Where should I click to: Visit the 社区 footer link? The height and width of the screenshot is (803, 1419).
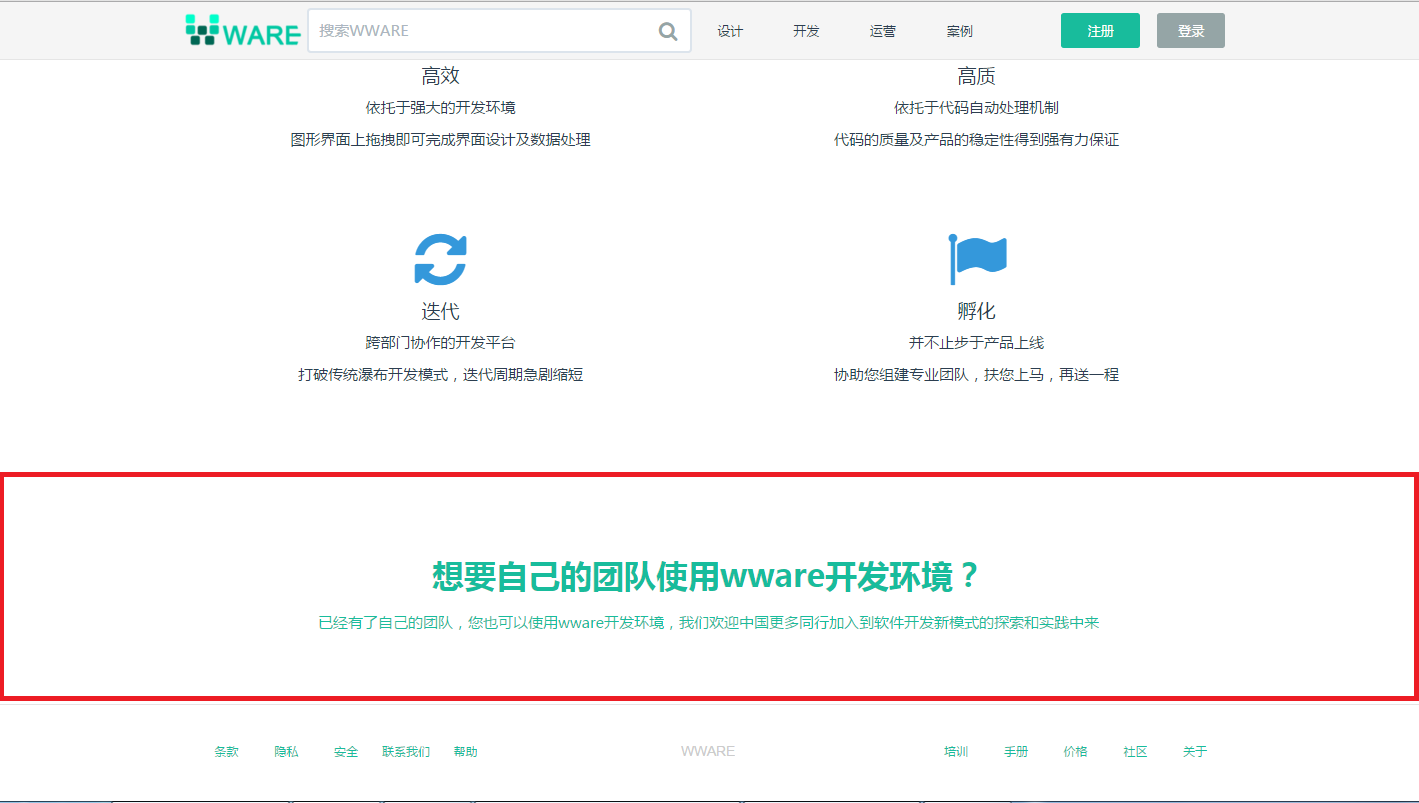click(x=1135, y=752)
